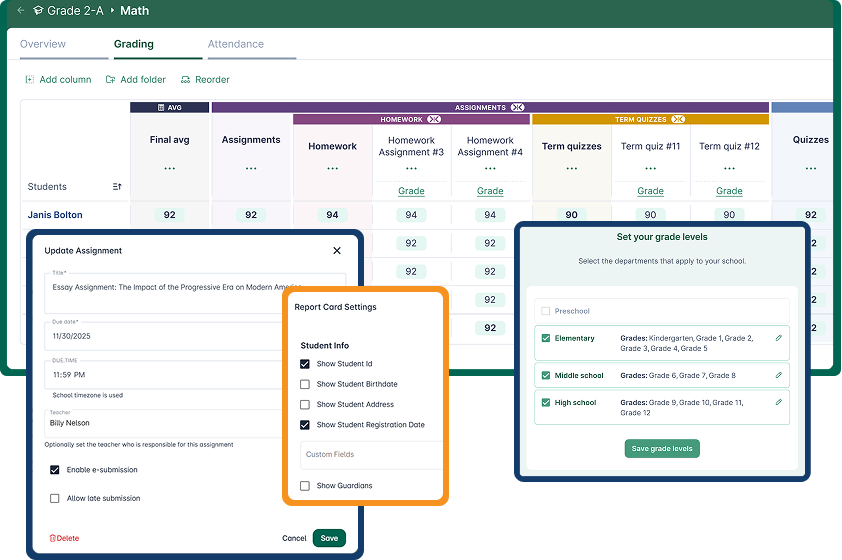Edit the Middle school pencil icon
Image resolution: width=842 pixels, height=560 pixels.
tap(779, 375)
